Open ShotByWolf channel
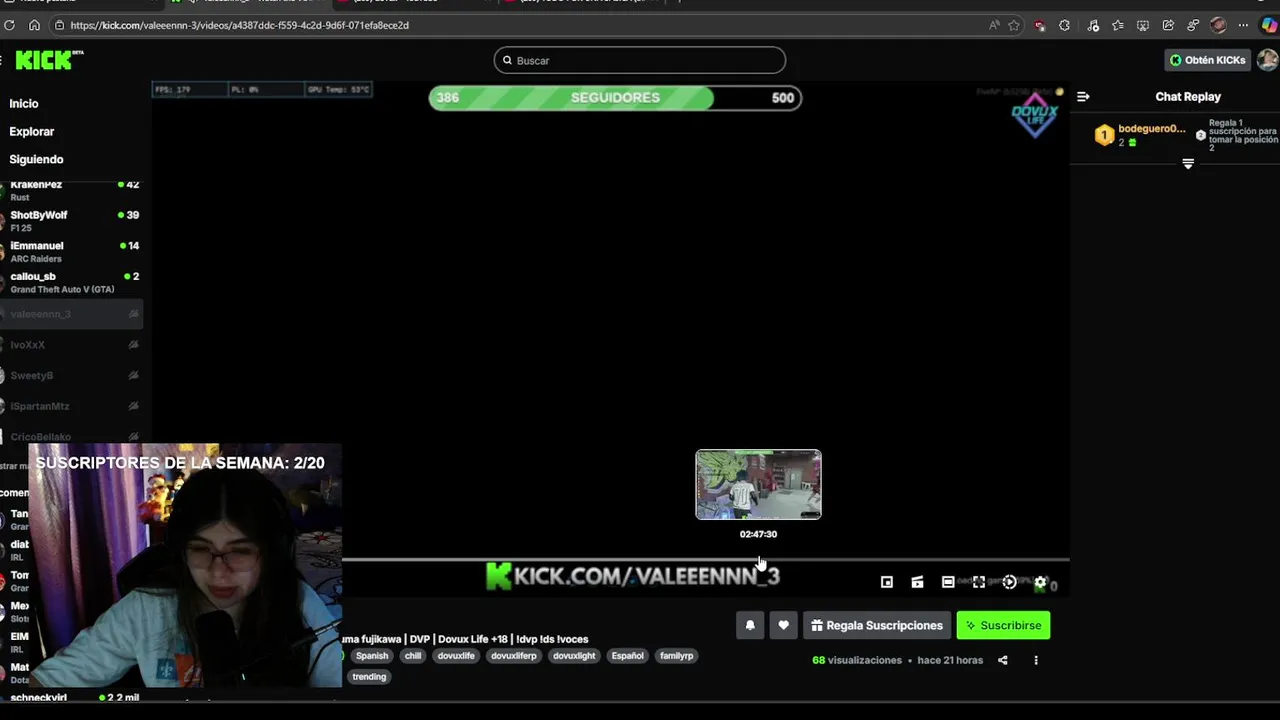Image resolution: width=1280 pixels, height=720 pixels. 72,221
